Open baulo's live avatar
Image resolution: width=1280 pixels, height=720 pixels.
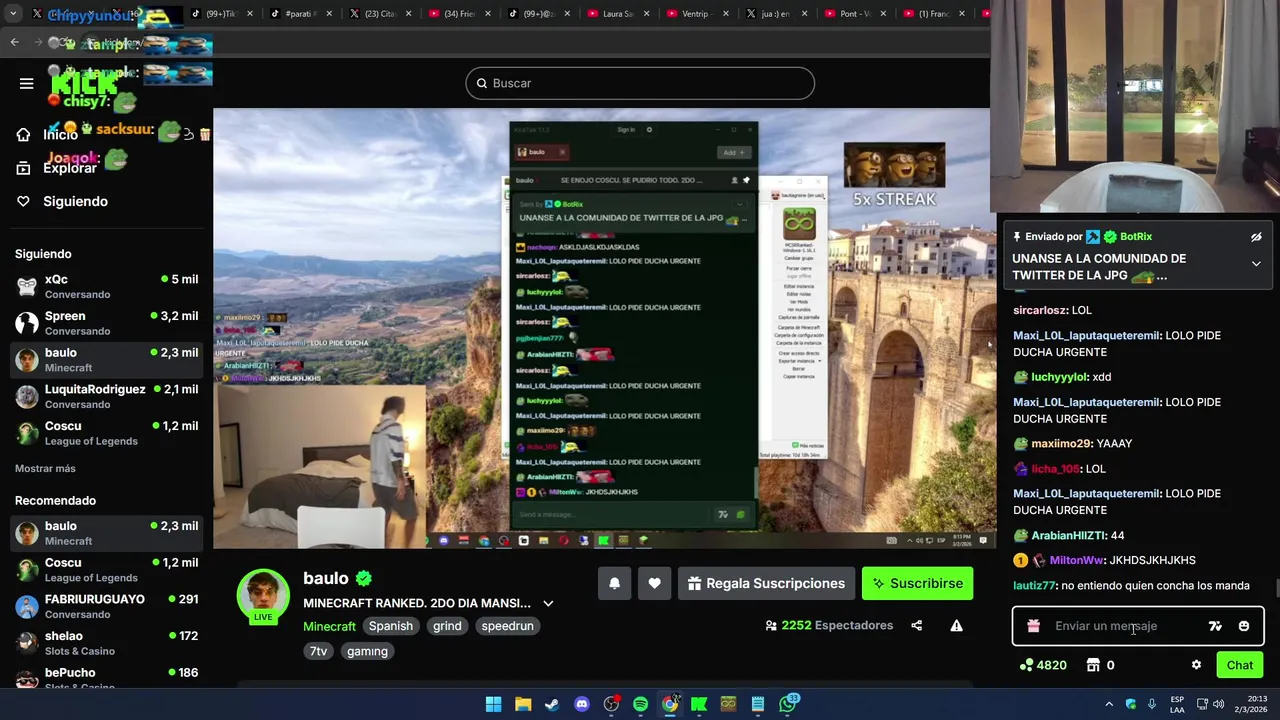pos(263,596)
